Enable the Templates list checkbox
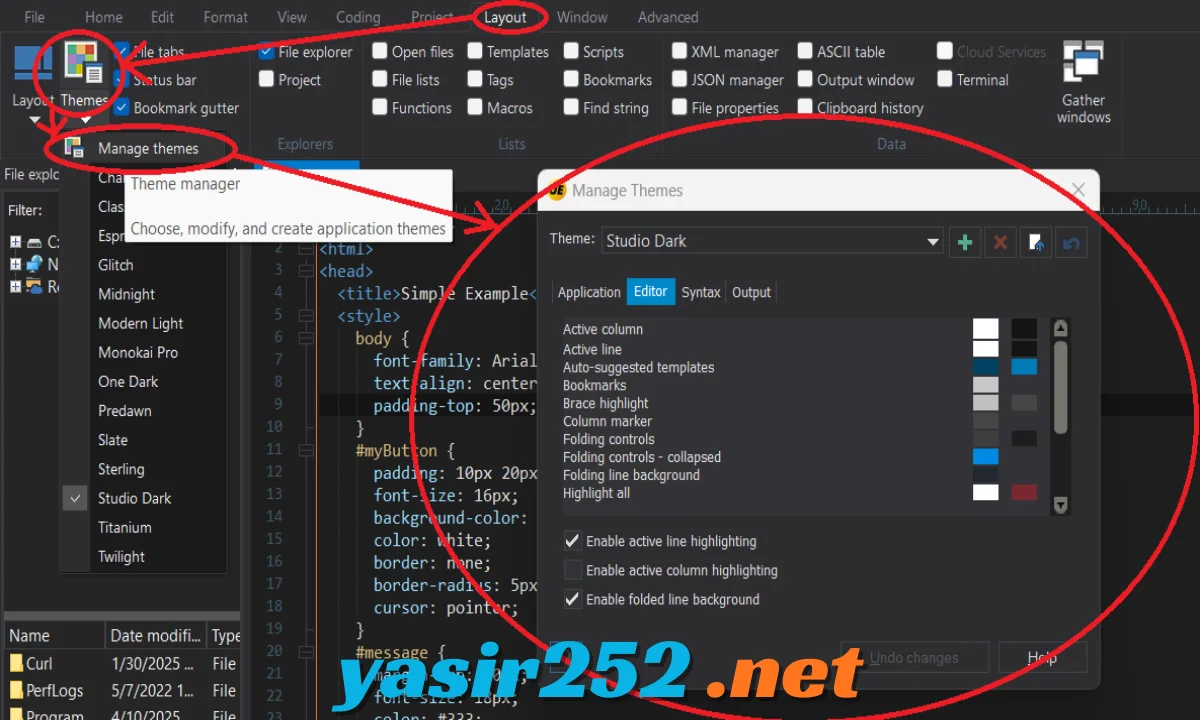 [x=475, y=51]
